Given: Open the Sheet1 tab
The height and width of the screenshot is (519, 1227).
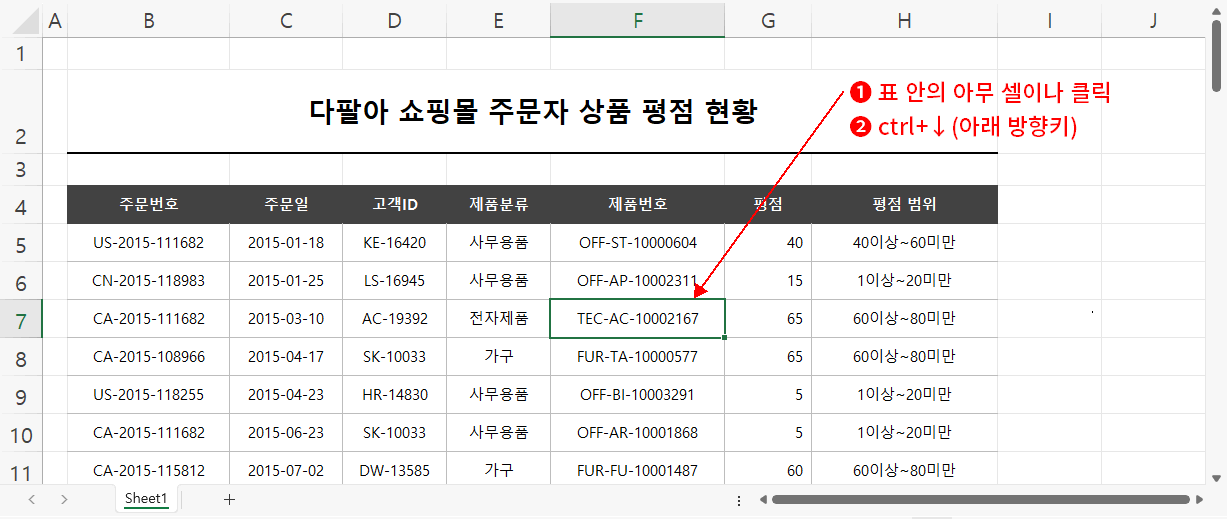Looking at the screenshot, I should point(146,498).
